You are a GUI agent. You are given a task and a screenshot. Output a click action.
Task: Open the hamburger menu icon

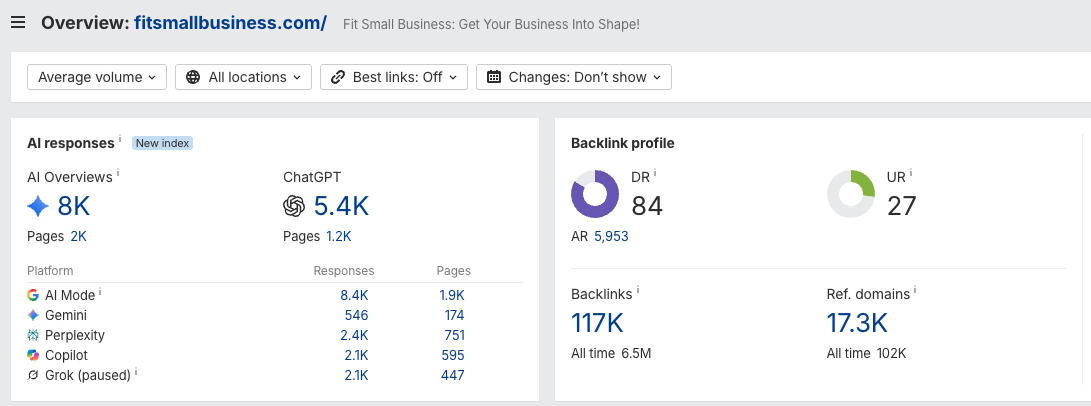click(18, 22)
